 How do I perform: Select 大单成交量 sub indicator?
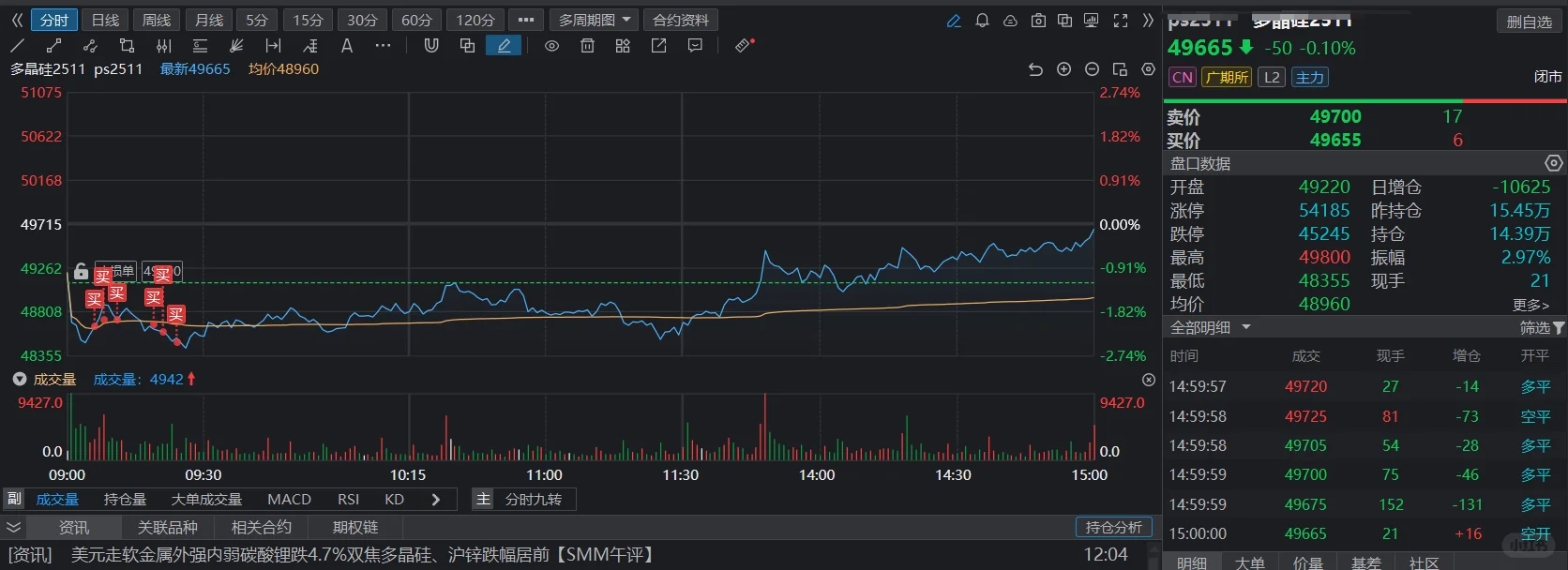point(206,500)
